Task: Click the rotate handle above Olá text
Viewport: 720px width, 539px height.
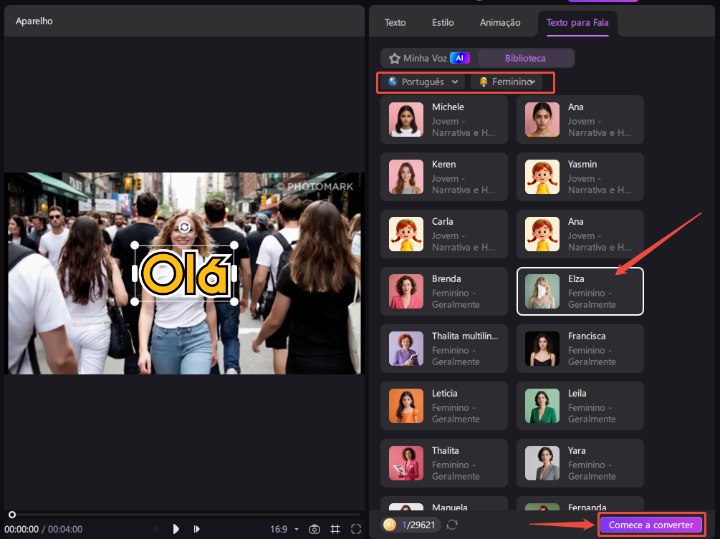Action: (x=184, y=227)
